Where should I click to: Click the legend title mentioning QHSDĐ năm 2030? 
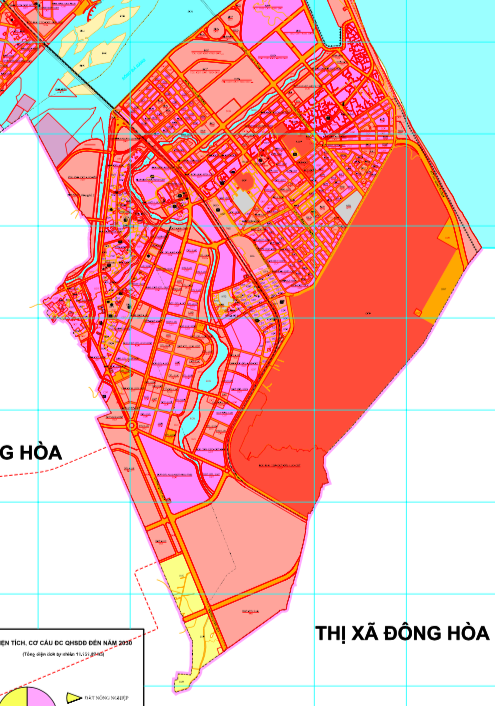coord(66,643)
